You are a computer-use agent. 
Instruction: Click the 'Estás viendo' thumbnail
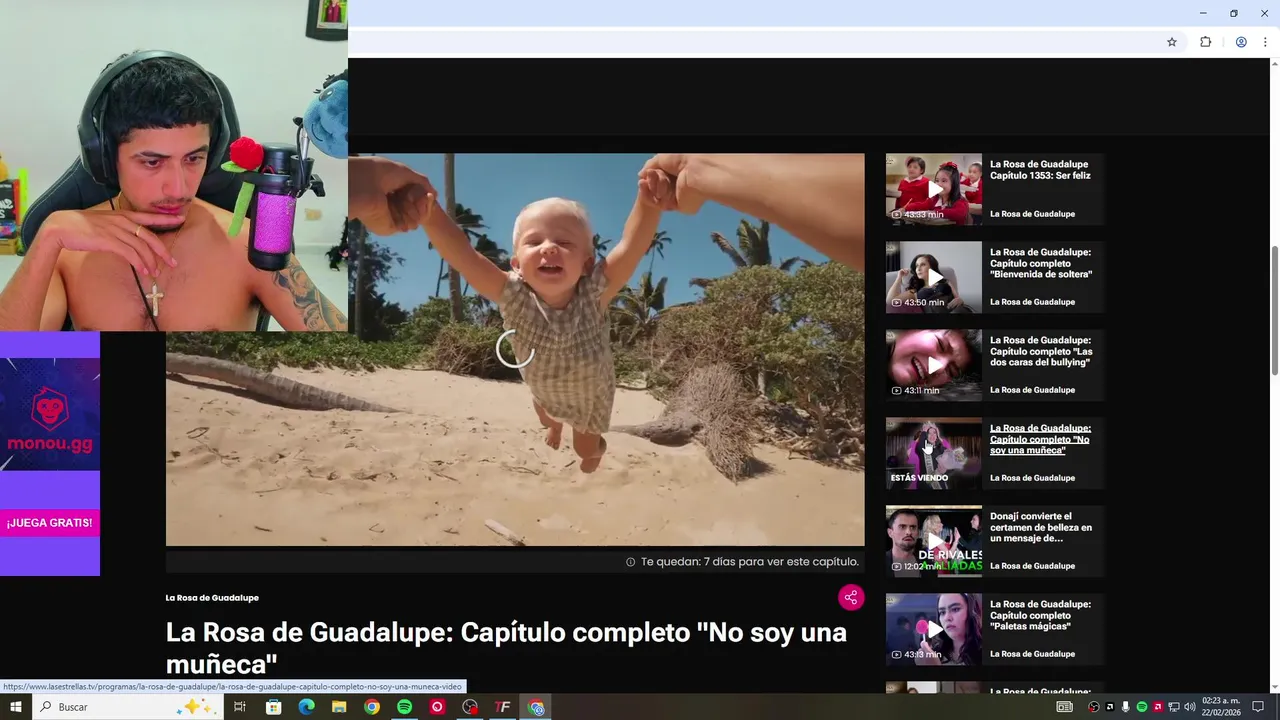coord(934,453)
